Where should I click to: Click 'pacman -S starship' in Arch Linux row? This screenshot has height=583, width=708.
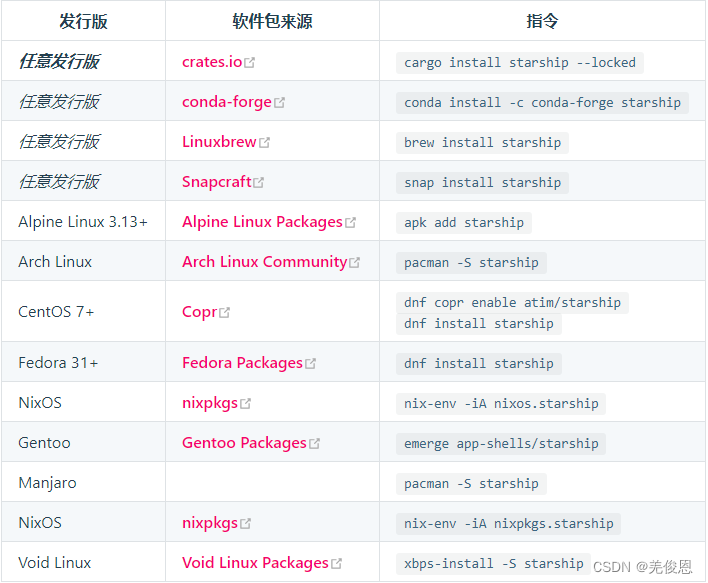click(471, 263)
